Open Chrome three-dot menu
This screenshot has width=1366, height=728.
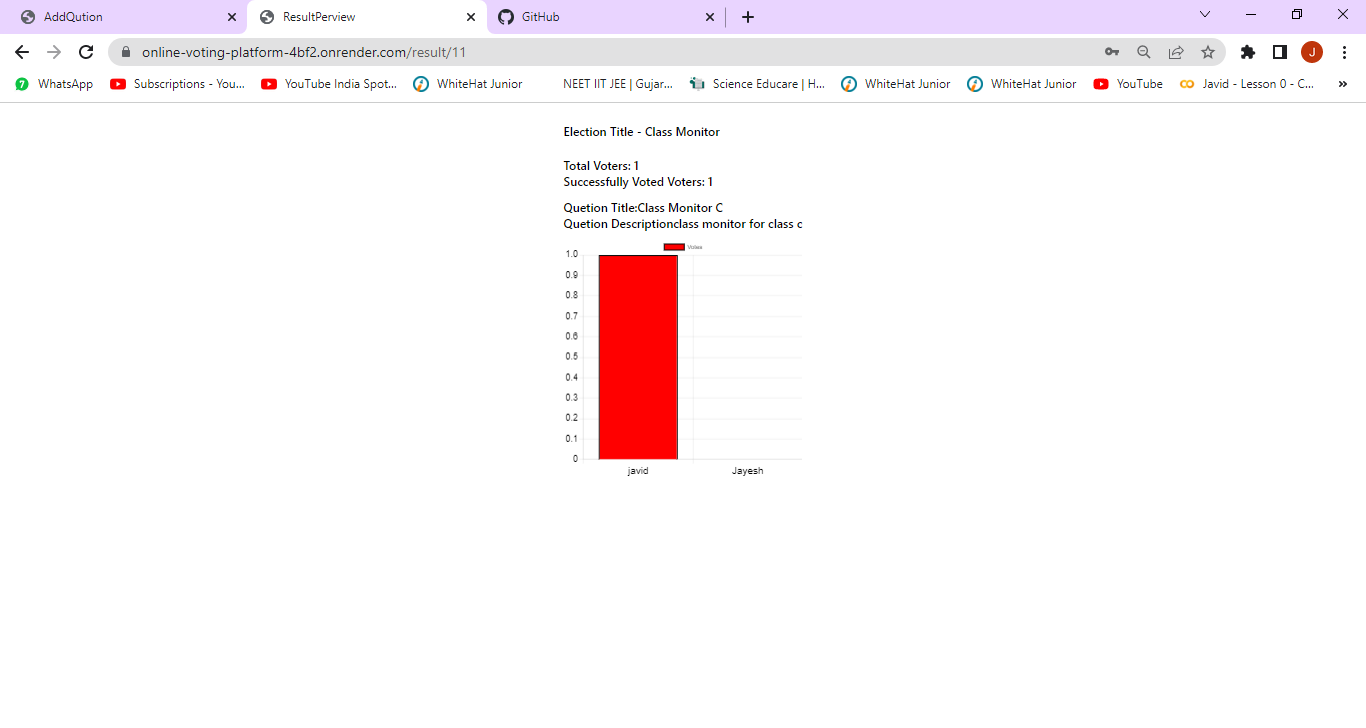[x=1344, y=52]
